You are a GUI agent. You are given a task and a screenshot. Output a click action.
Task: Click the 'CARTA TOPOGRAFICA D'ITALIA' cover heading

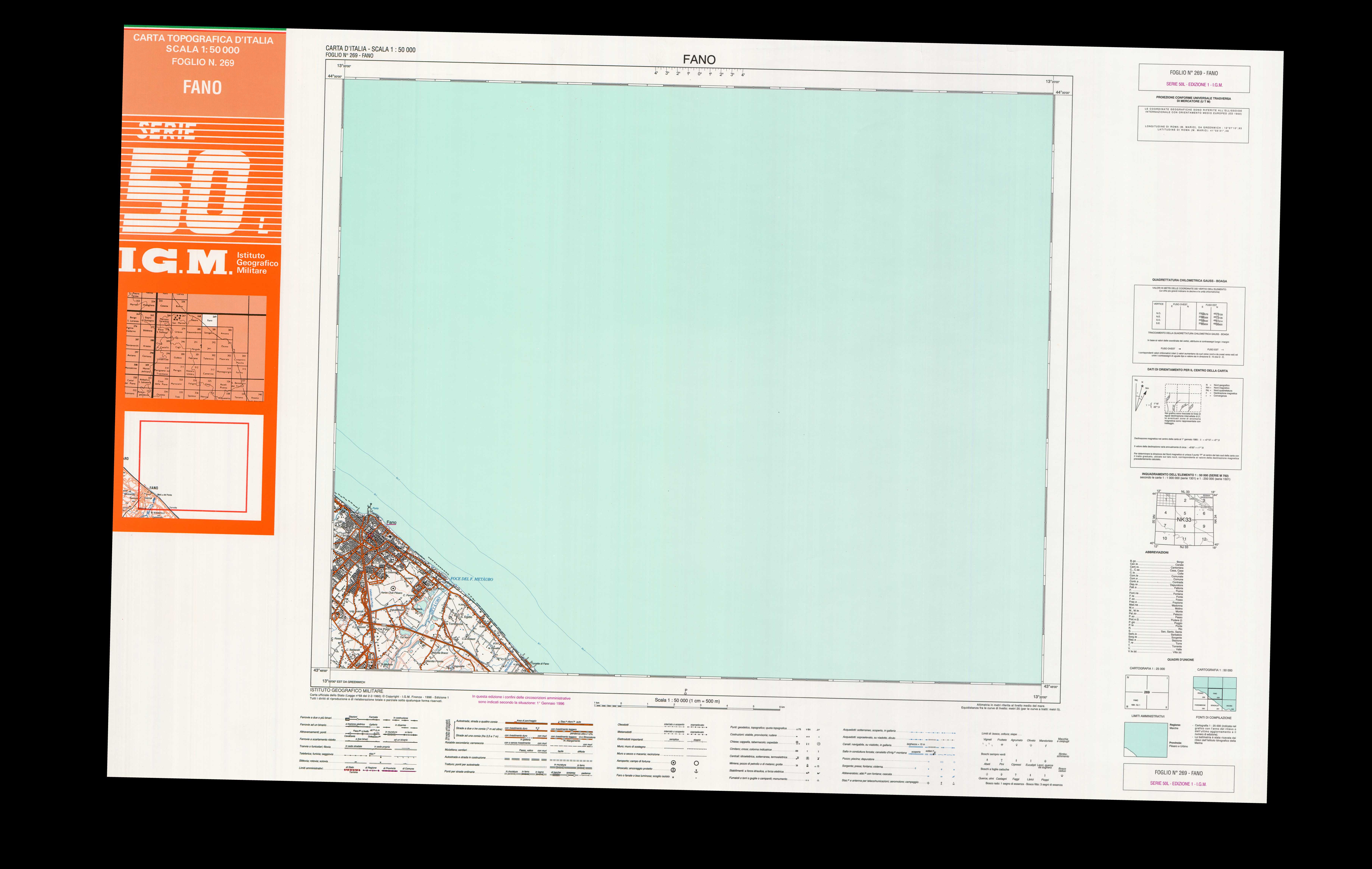(203, 39)
